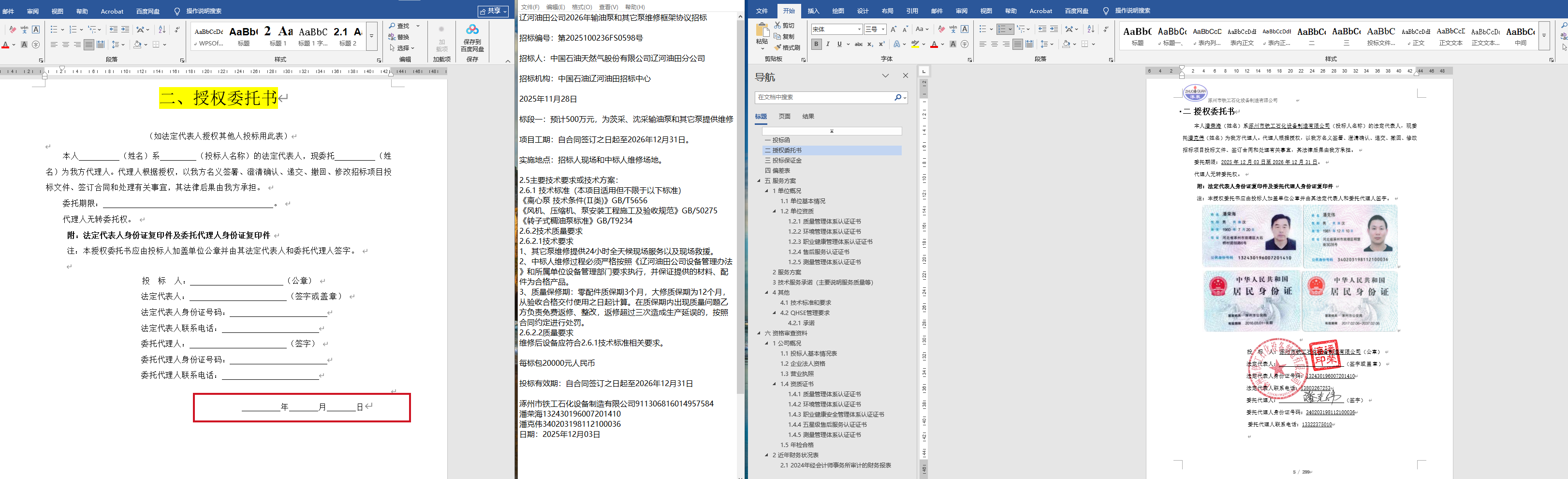Click the enclosed character icon in left Word window
This screenshot has width=1568, height=479.
coord(36,45)
